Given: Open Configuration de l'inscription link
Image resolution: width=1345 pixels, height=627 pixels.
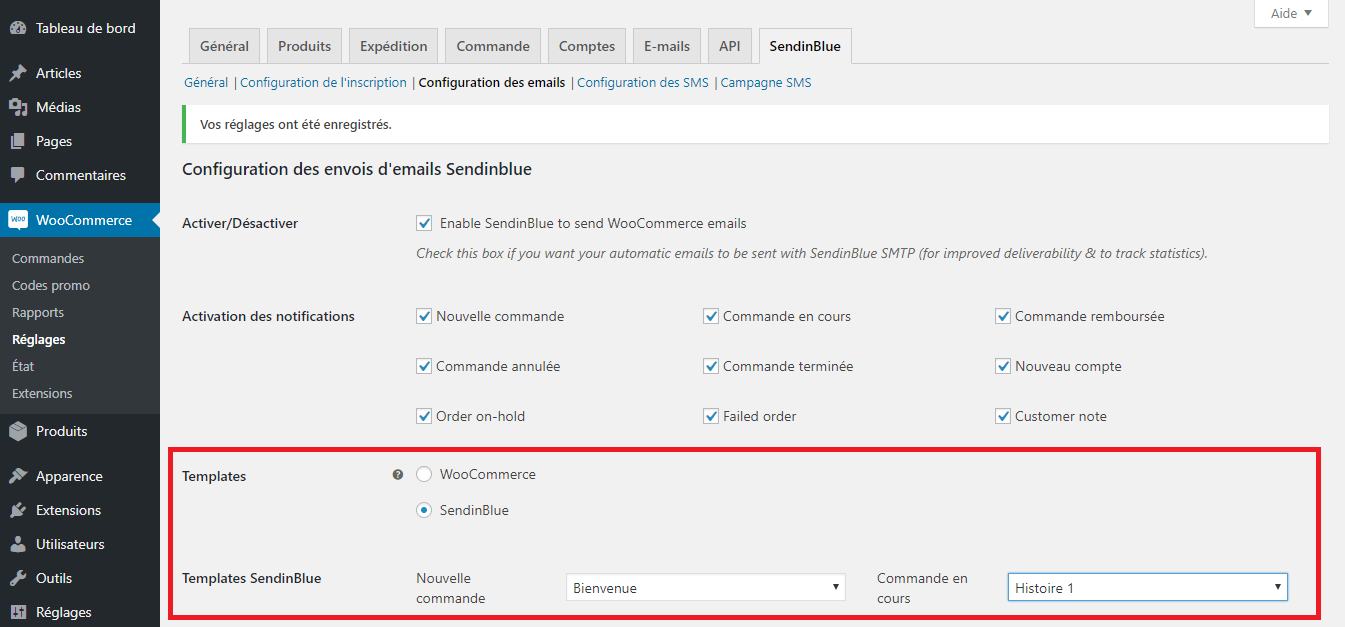Looking at the screenshot, I should (324, 83).
